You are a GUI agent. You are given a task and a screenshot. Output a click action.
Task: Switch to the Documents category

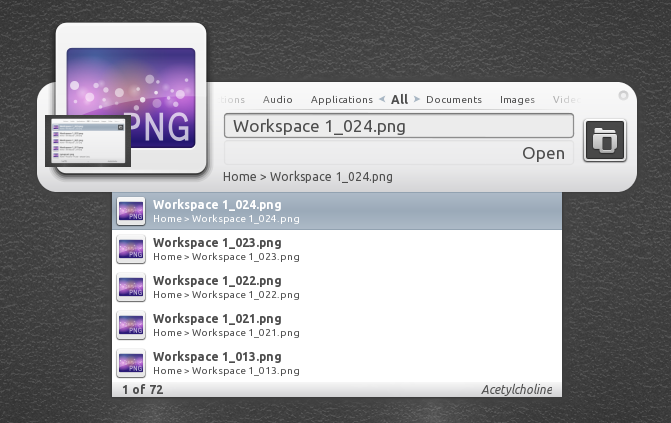[x=454, y=100]
